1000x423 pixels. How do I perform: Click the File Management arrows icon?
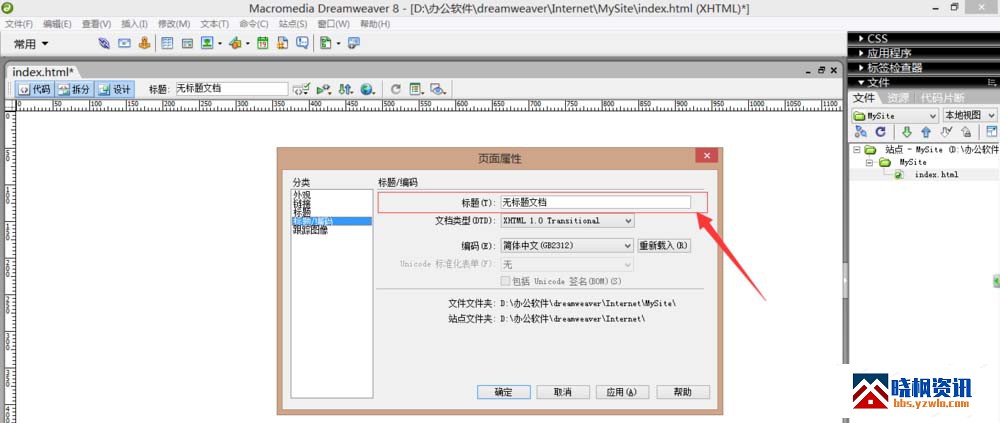[x=346, y=89]
